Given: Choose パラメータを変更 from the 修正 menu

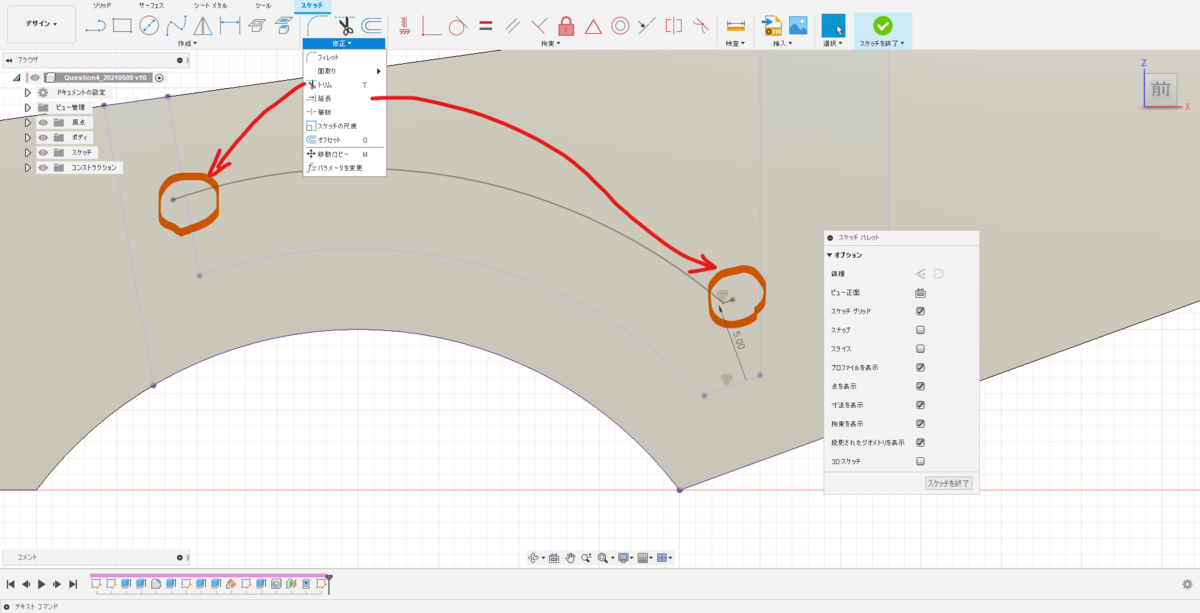Looking at the screenshot, I should tap(345, 168).
